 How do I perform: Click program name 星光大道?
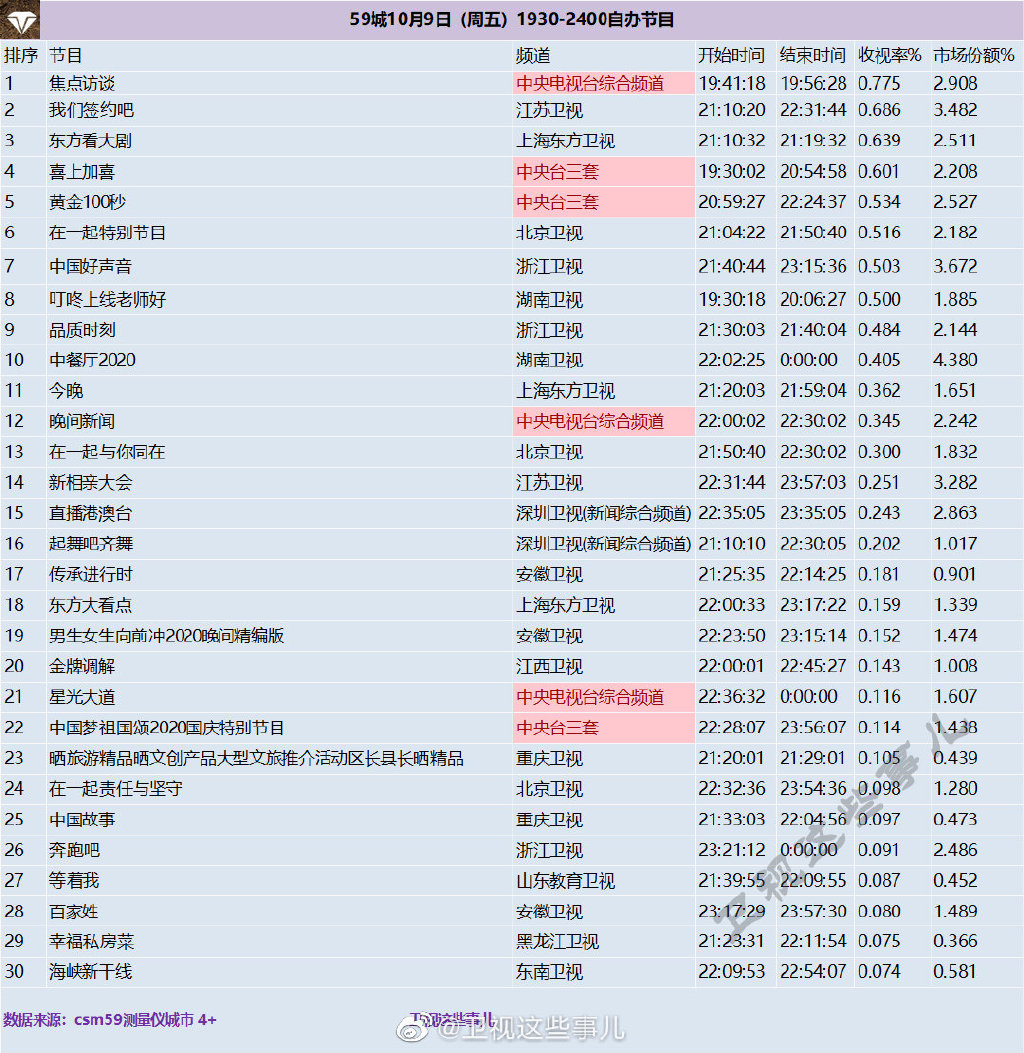click(x=82, y=698)
